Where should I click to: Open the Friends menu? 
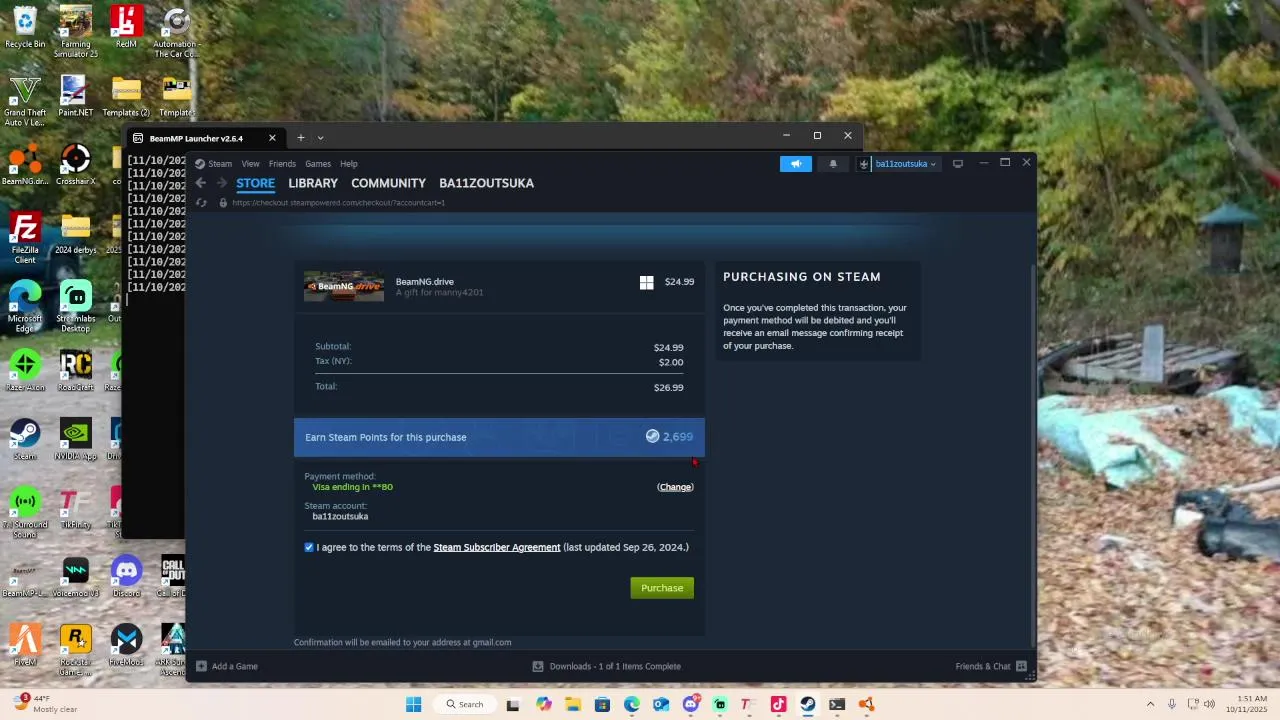(282, 164)
